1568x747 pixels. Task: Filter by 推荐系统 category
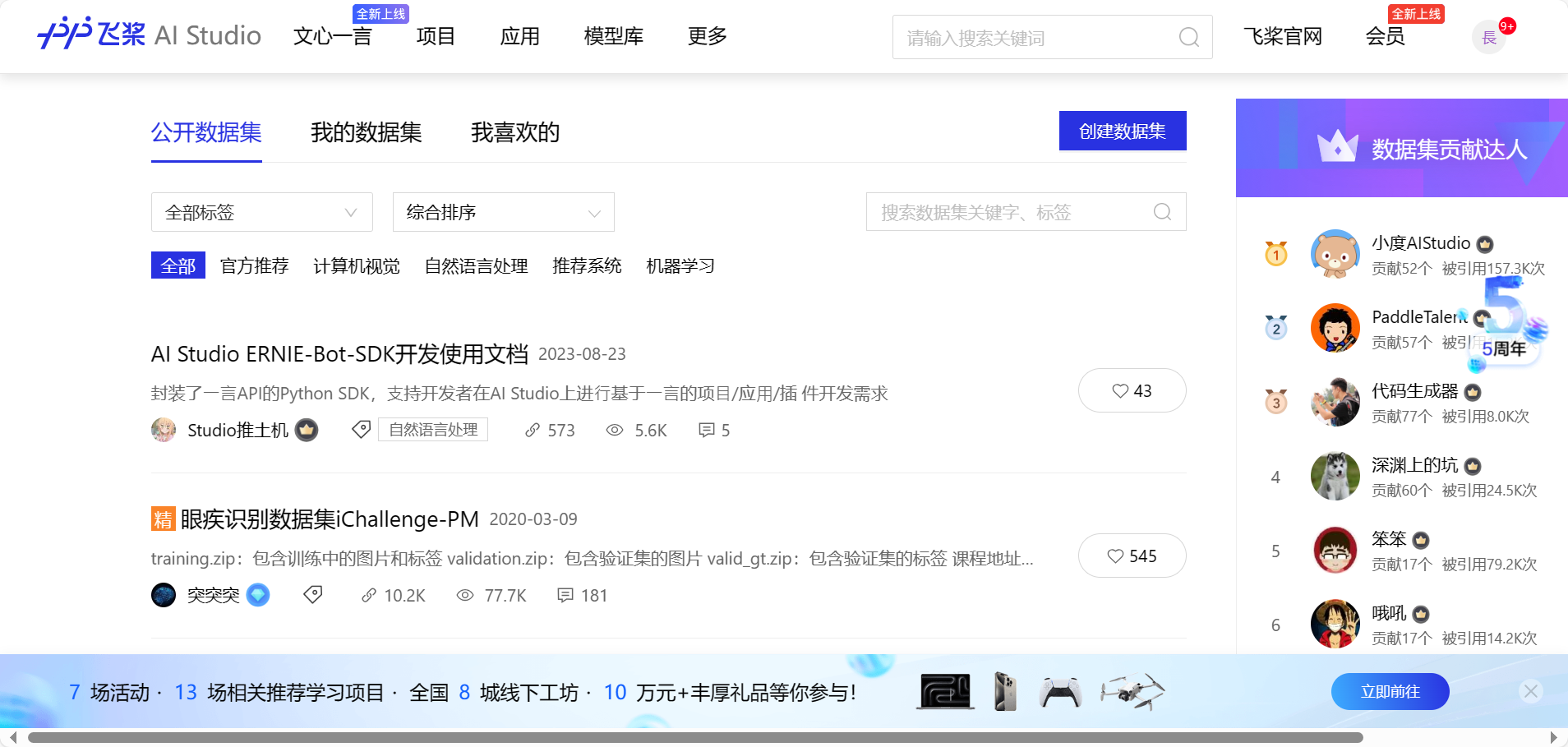587,265
